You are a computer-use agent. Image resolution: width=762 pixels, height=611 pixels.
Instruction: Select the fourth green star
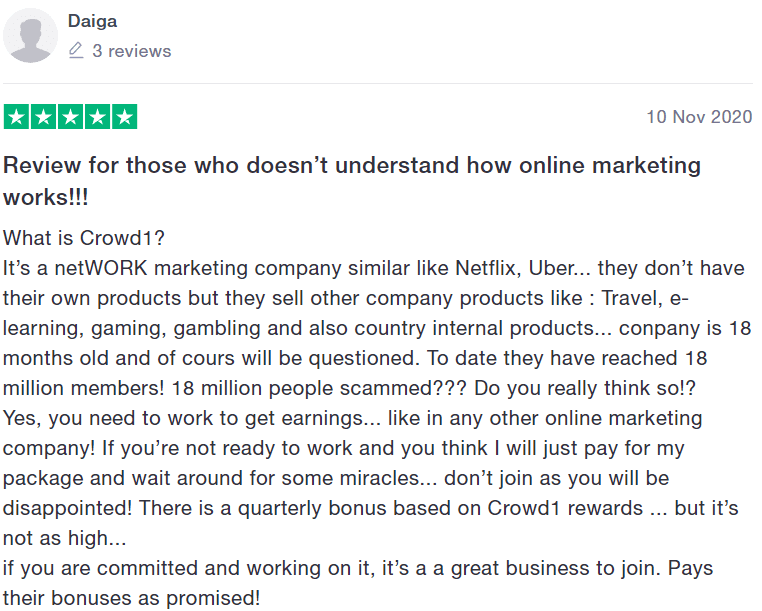[x=98, y=117]
